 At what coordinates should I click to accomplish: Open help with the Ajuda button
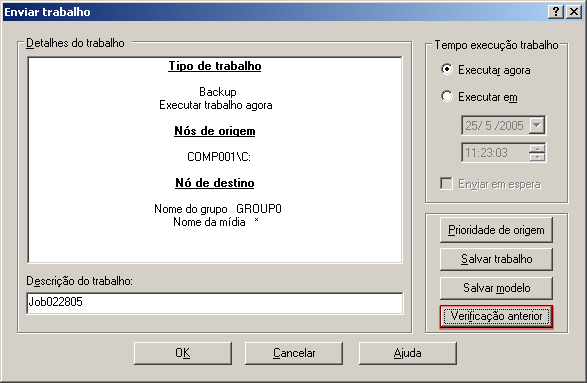pos(408,353)
